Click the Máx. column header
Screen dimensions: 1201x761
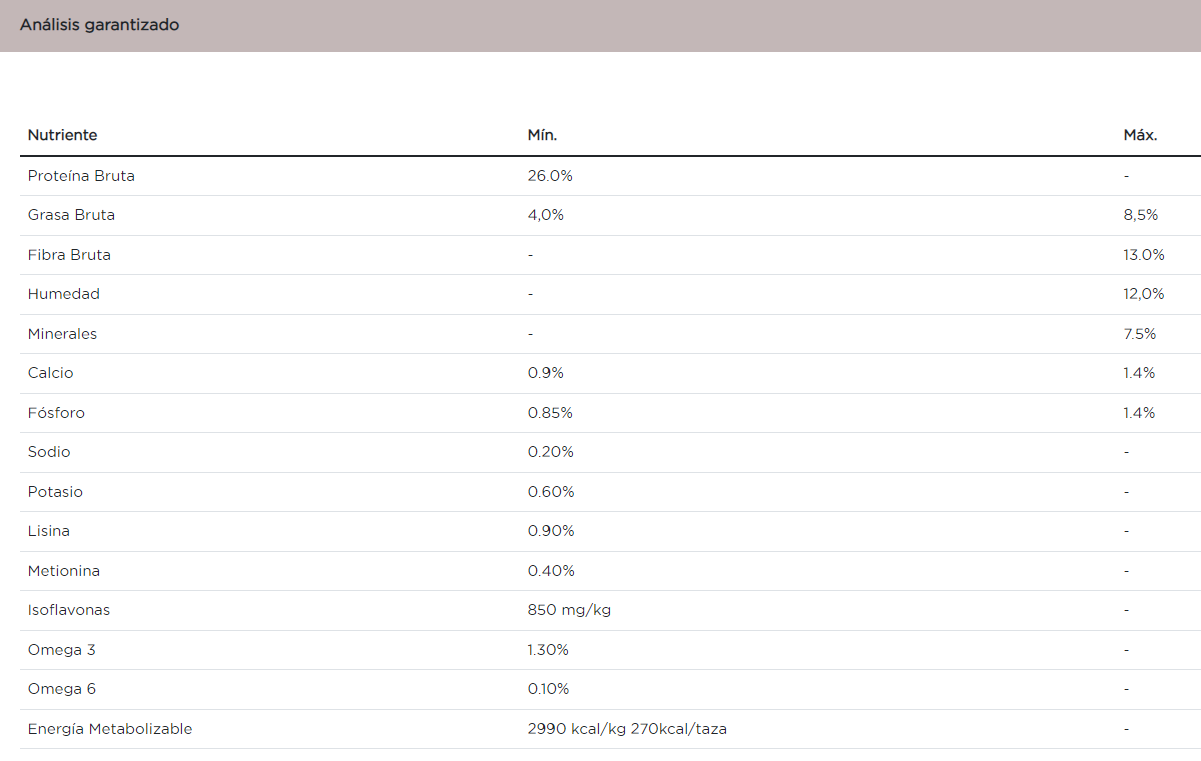[1140, 135]
